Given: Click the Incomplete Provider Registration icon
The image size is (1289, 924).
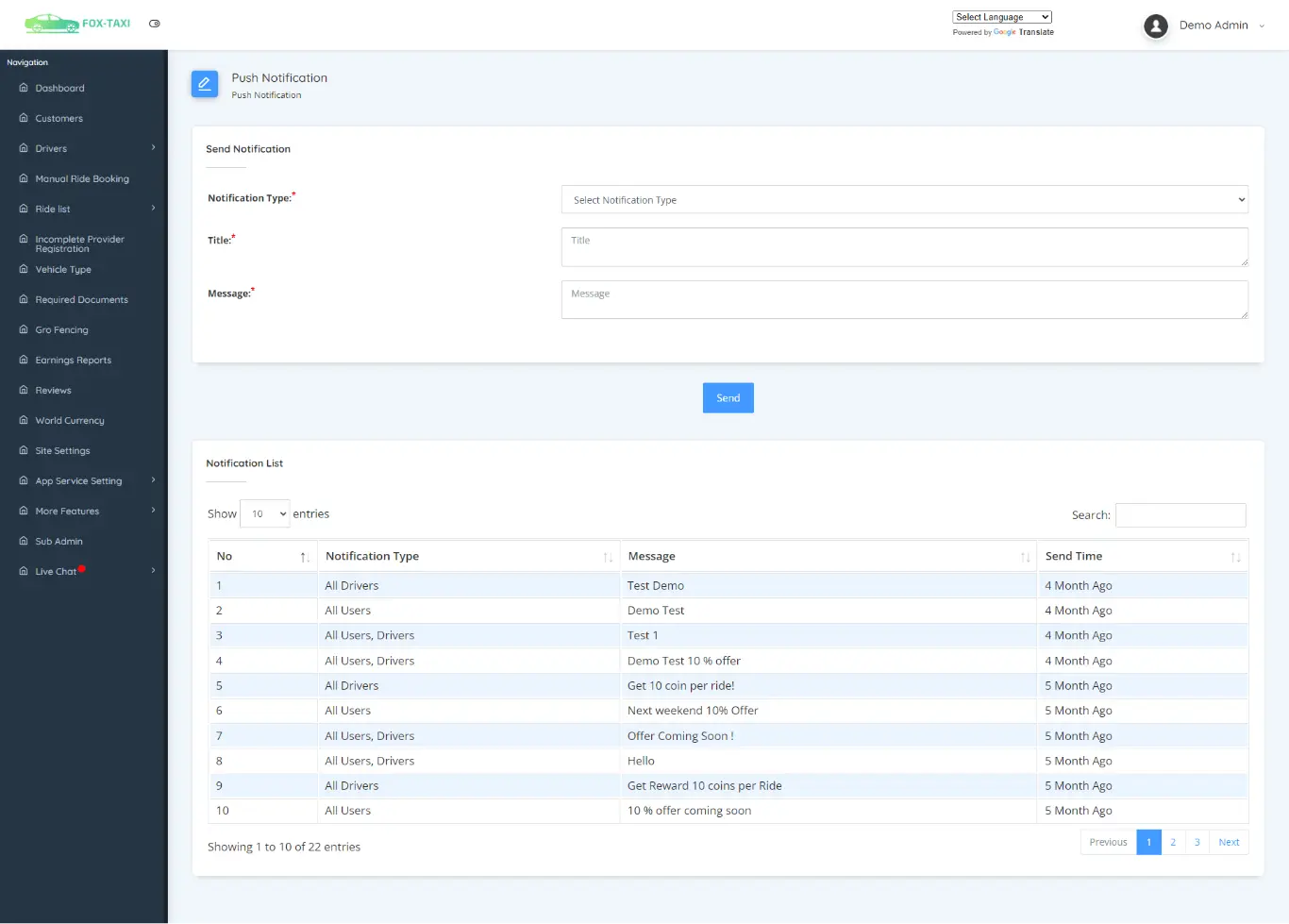Looking at the screenshot, I should [x=24, y=239].
